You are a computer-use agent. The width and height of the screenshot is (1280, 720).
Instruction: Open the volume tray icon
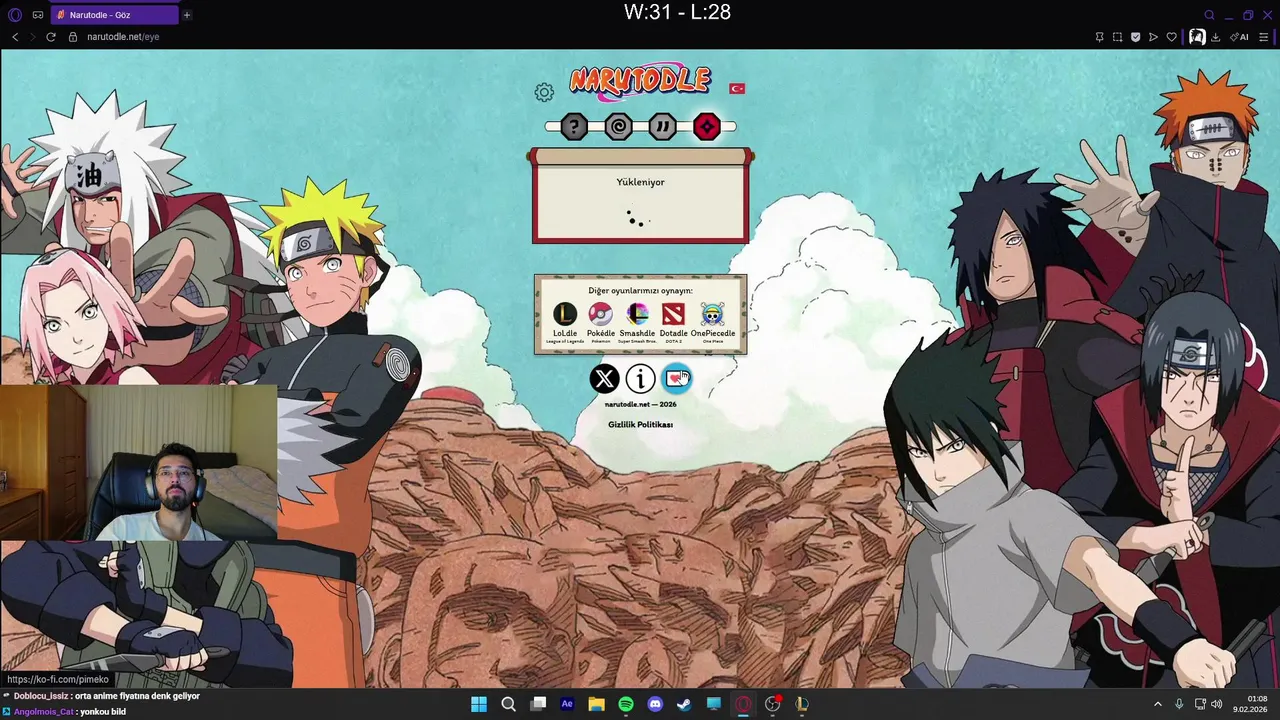click(x=1217, y=704)
